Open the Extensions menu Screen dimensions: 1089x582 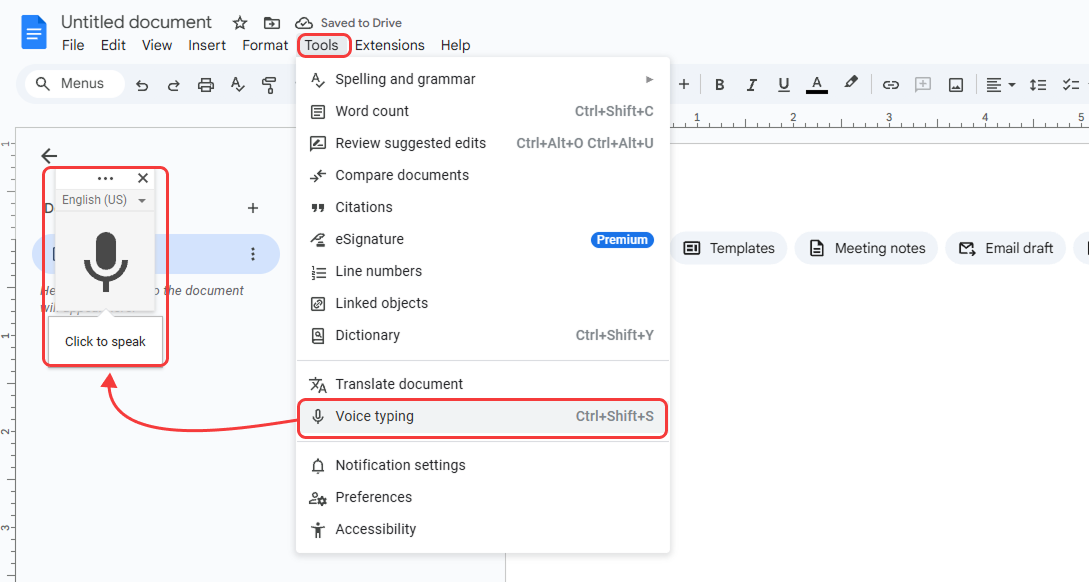coord(390,45)
